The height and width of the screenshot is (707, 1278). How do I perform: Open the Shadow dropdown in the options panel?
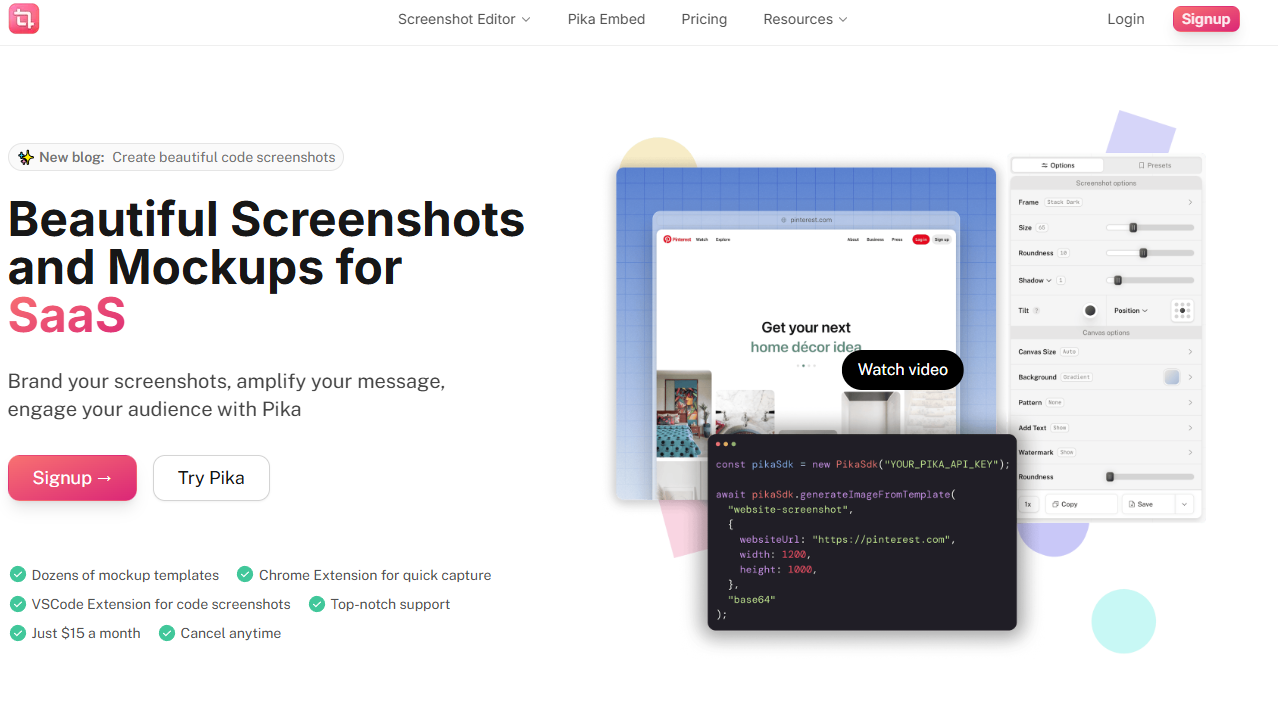[x=1035, y=280]
